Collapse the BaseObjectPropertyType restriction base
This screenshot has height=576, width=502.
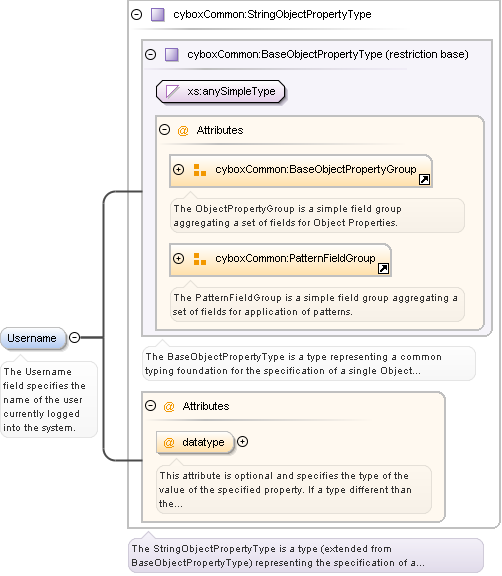click(x=151, y=55)
